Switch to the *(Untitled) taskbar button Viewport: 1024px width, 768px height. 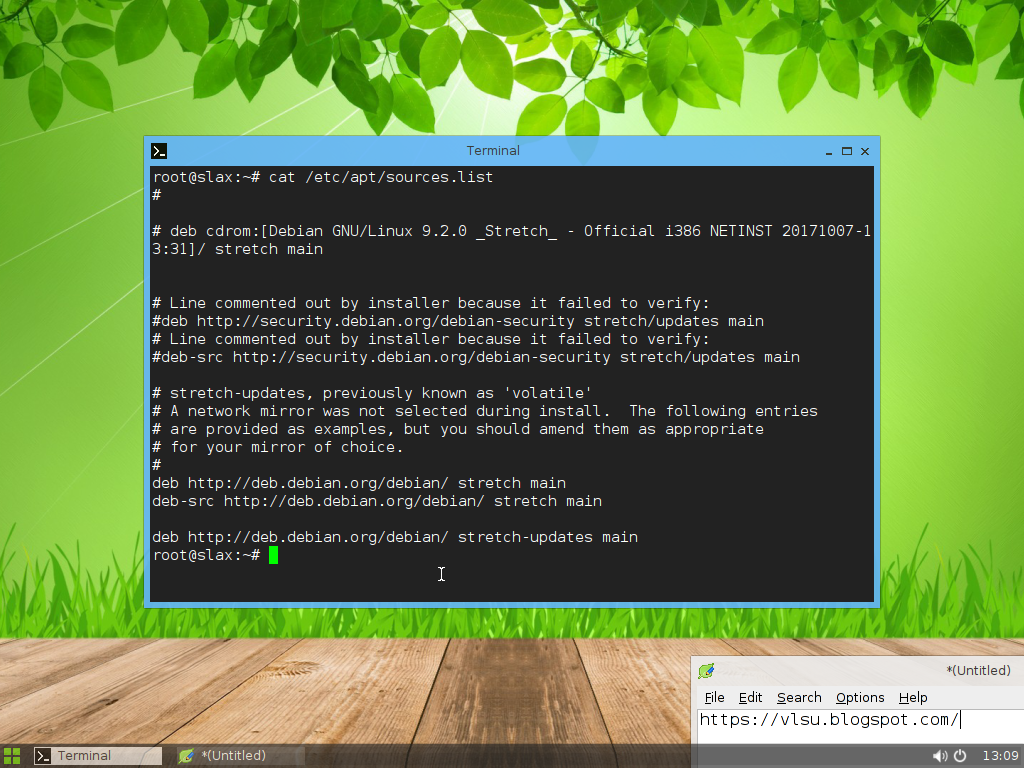click(x=240, y=756)
